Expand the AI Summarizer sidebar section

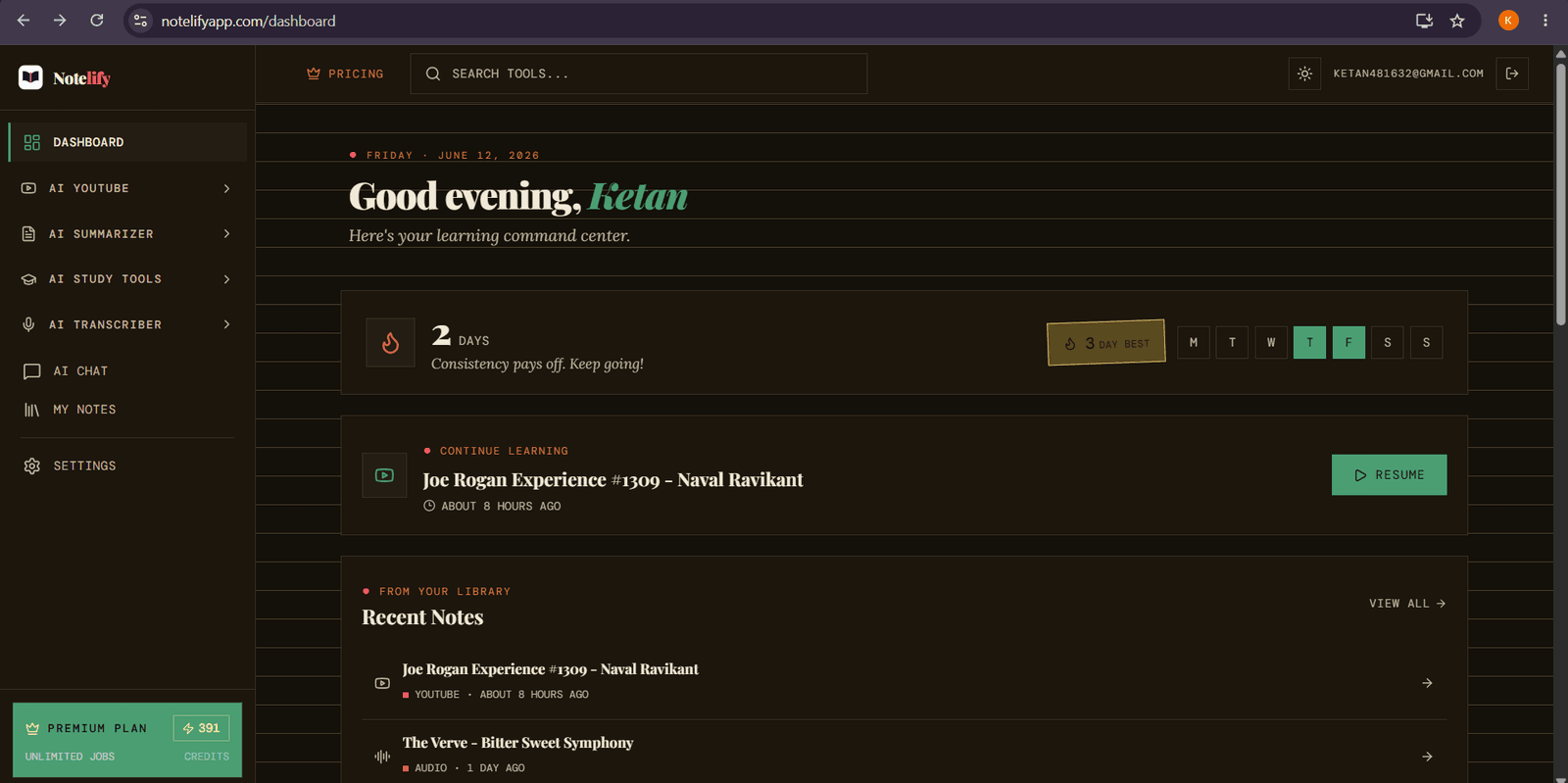point(127,234)
